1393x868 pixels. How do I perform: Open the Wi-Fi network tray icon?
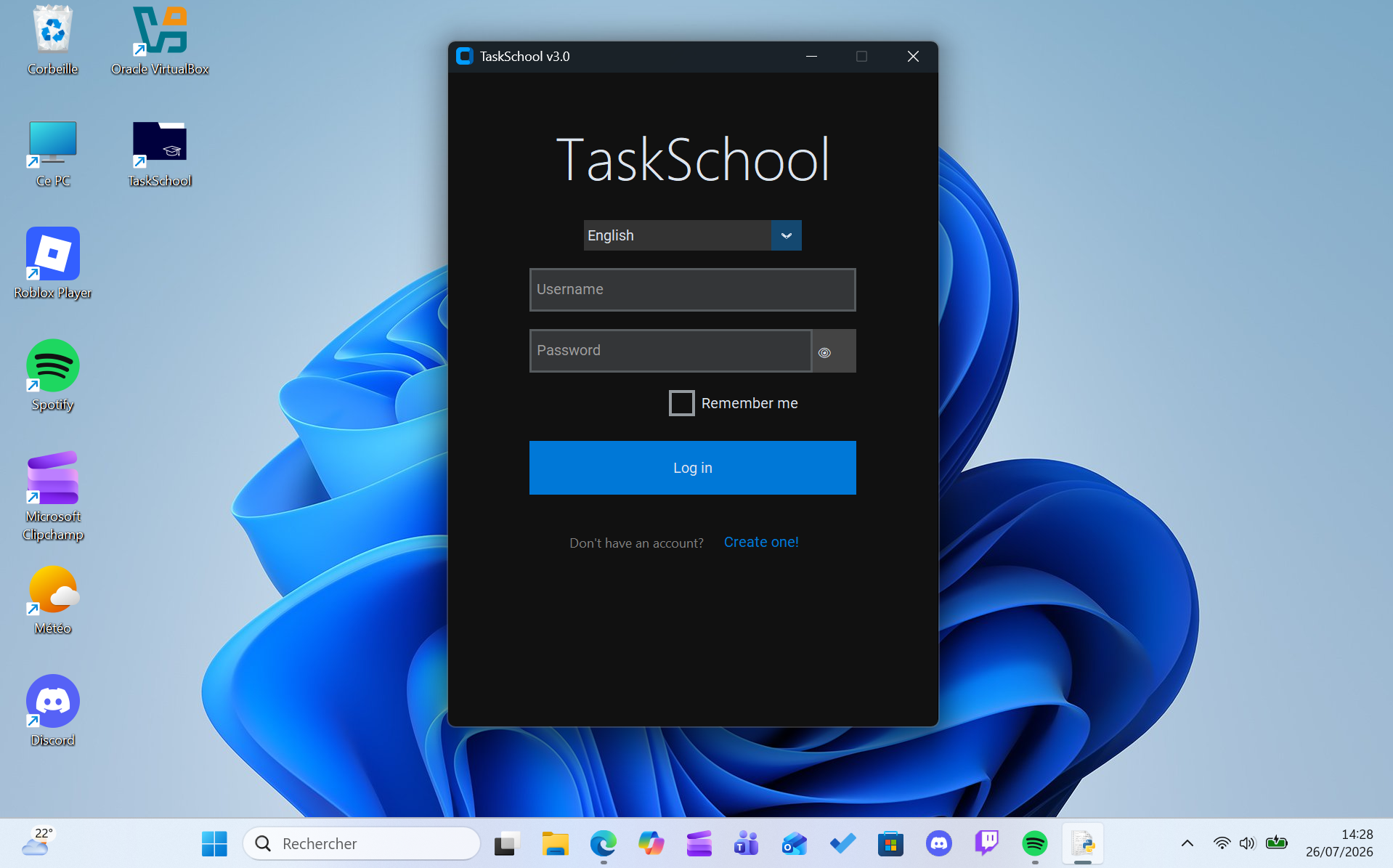click(1222, 843)
